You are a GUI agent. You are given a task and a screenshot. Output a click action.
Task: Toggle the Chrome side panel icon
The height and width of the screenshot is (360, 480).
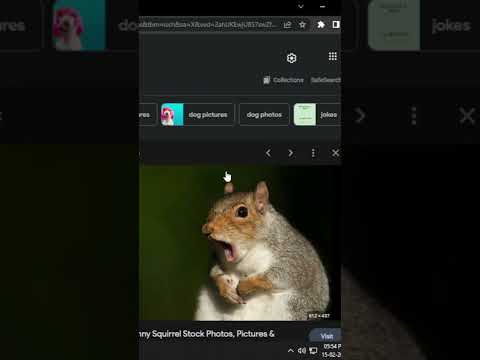click(x=336, y=25)
